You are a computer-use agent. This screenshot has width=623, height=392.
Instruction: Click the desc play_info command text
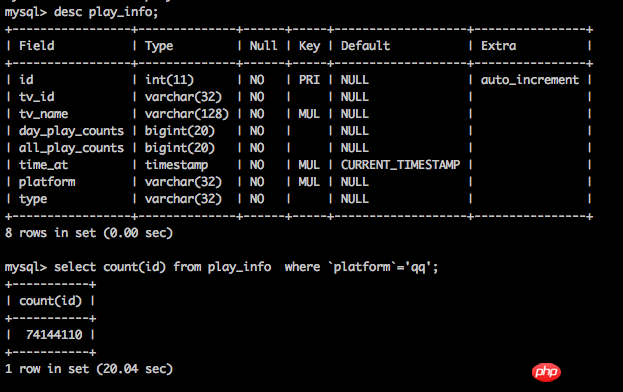[x=106, y=12]
